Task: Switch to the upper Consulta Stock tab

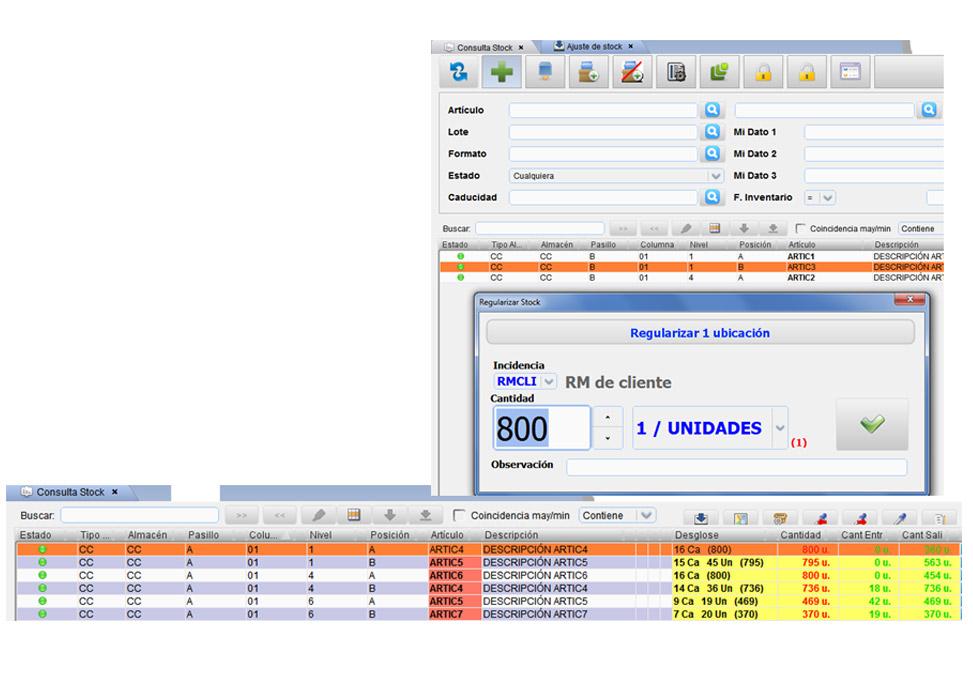Action: click(x=485, y=47)
